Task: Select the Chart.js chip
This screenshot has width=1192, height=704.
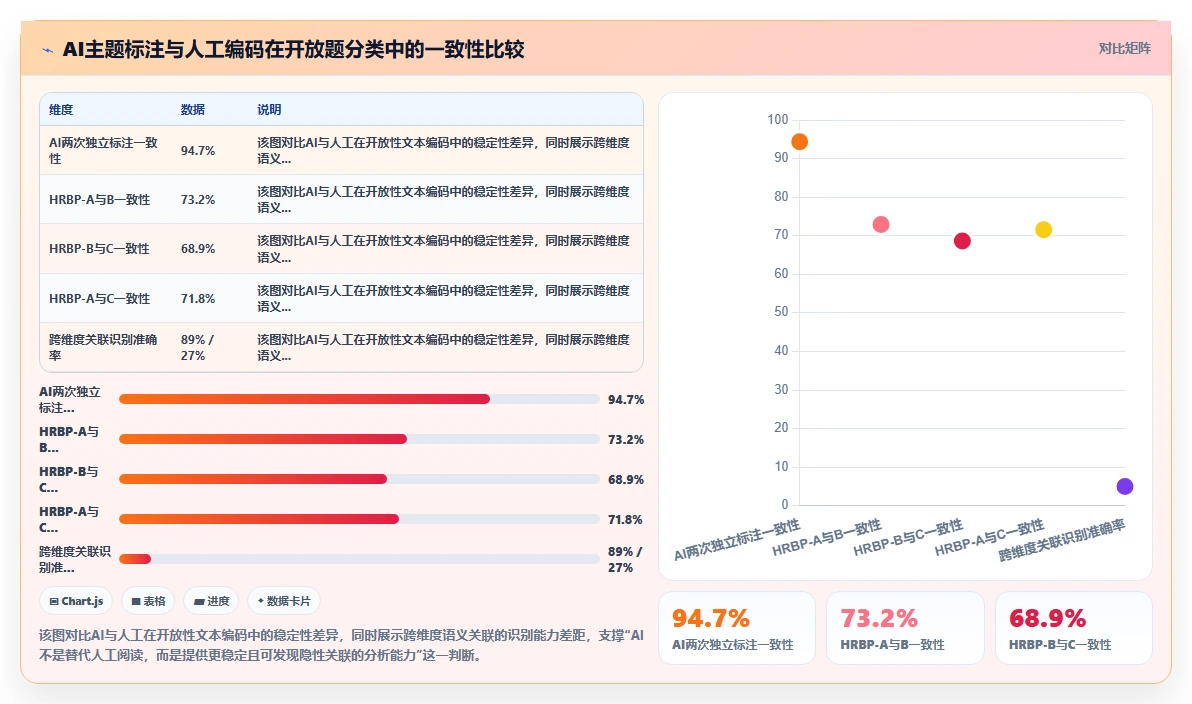Action: click(76, 601)
